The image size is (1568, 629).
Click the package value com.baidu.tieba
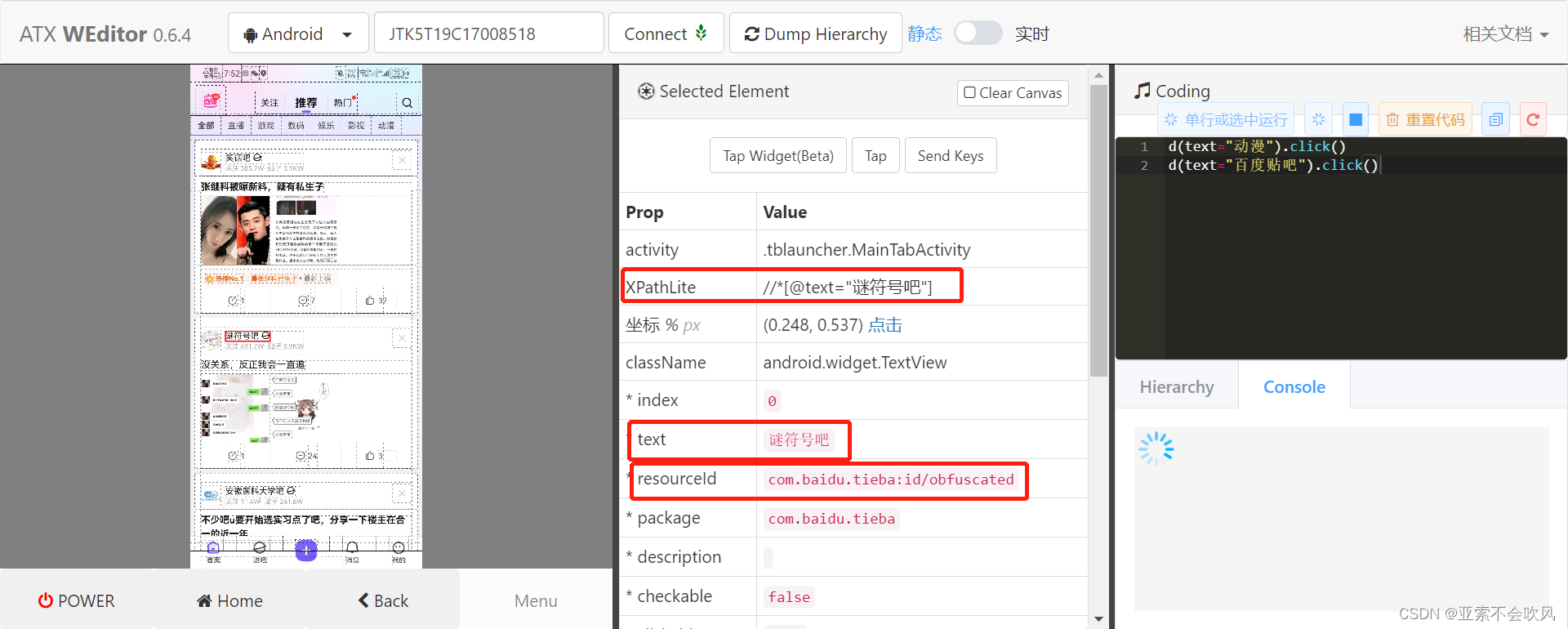pyautogui.click(x=831, y=519)
